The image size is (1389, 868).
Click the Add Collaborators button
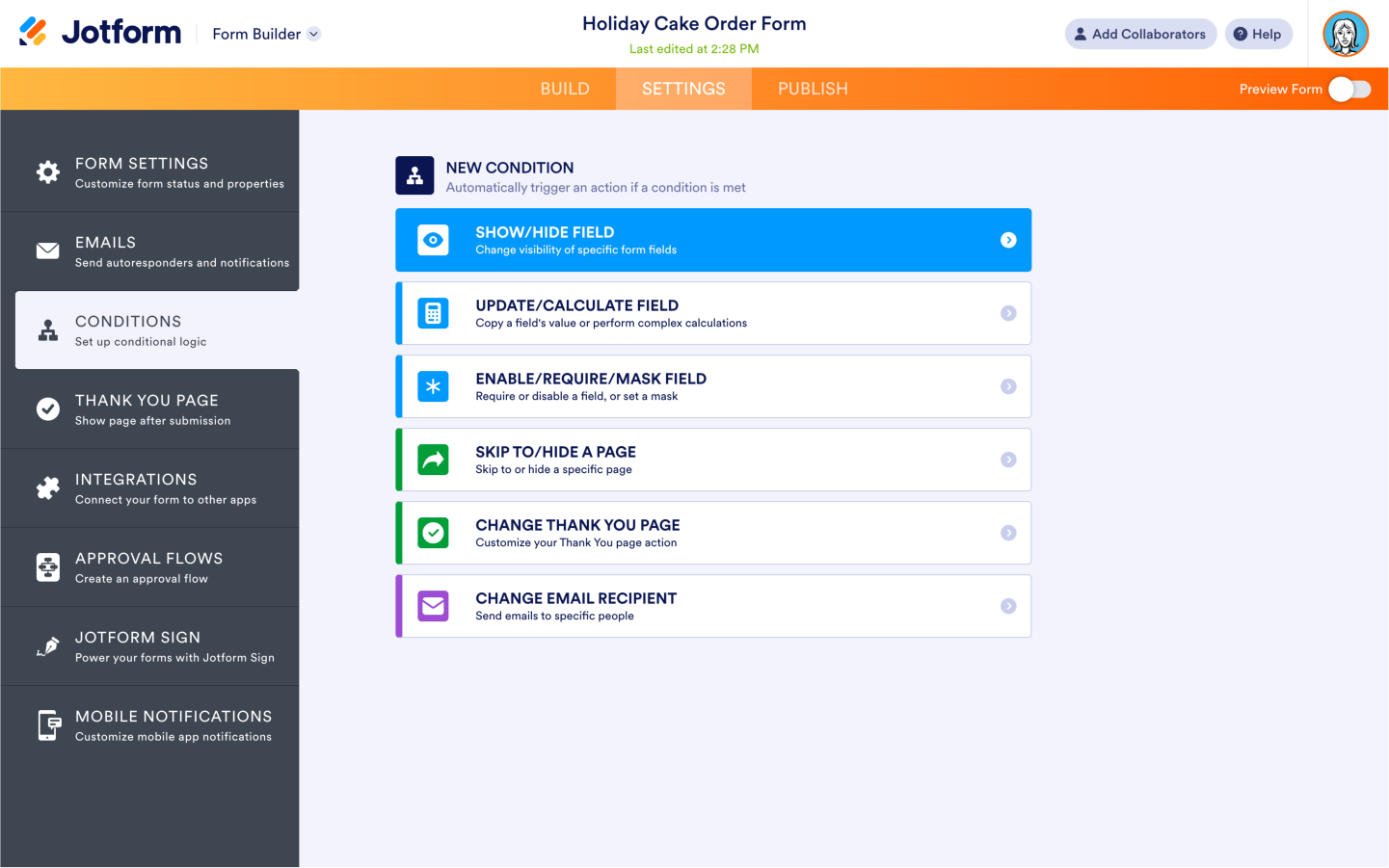tap(1140, 34)
